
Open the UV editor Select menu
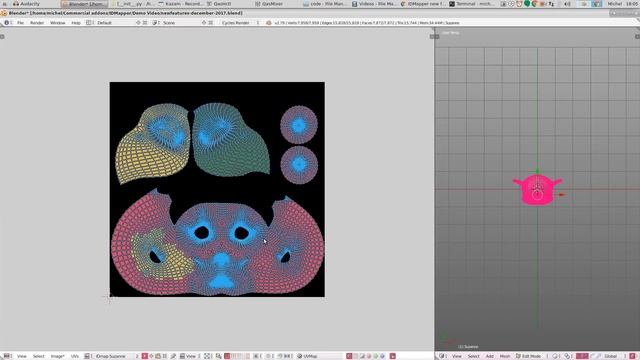point(38,356)
